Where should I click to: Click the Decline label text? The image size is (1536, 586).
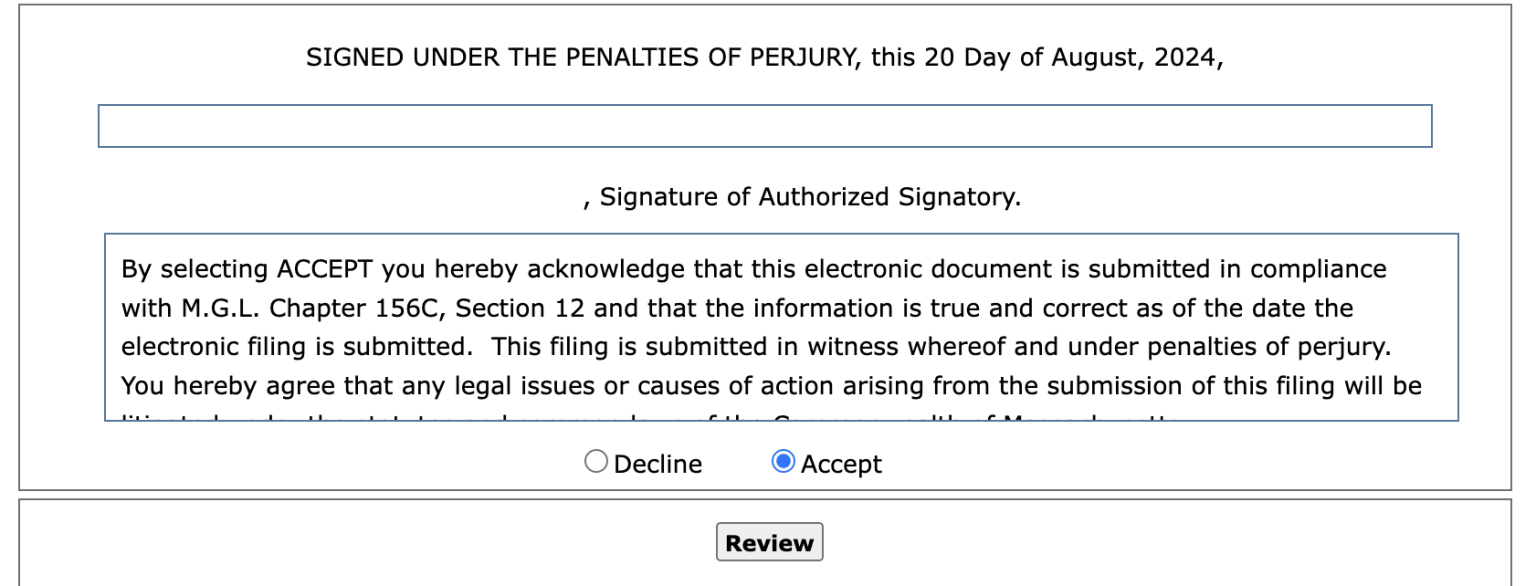[x=656, y=463]
